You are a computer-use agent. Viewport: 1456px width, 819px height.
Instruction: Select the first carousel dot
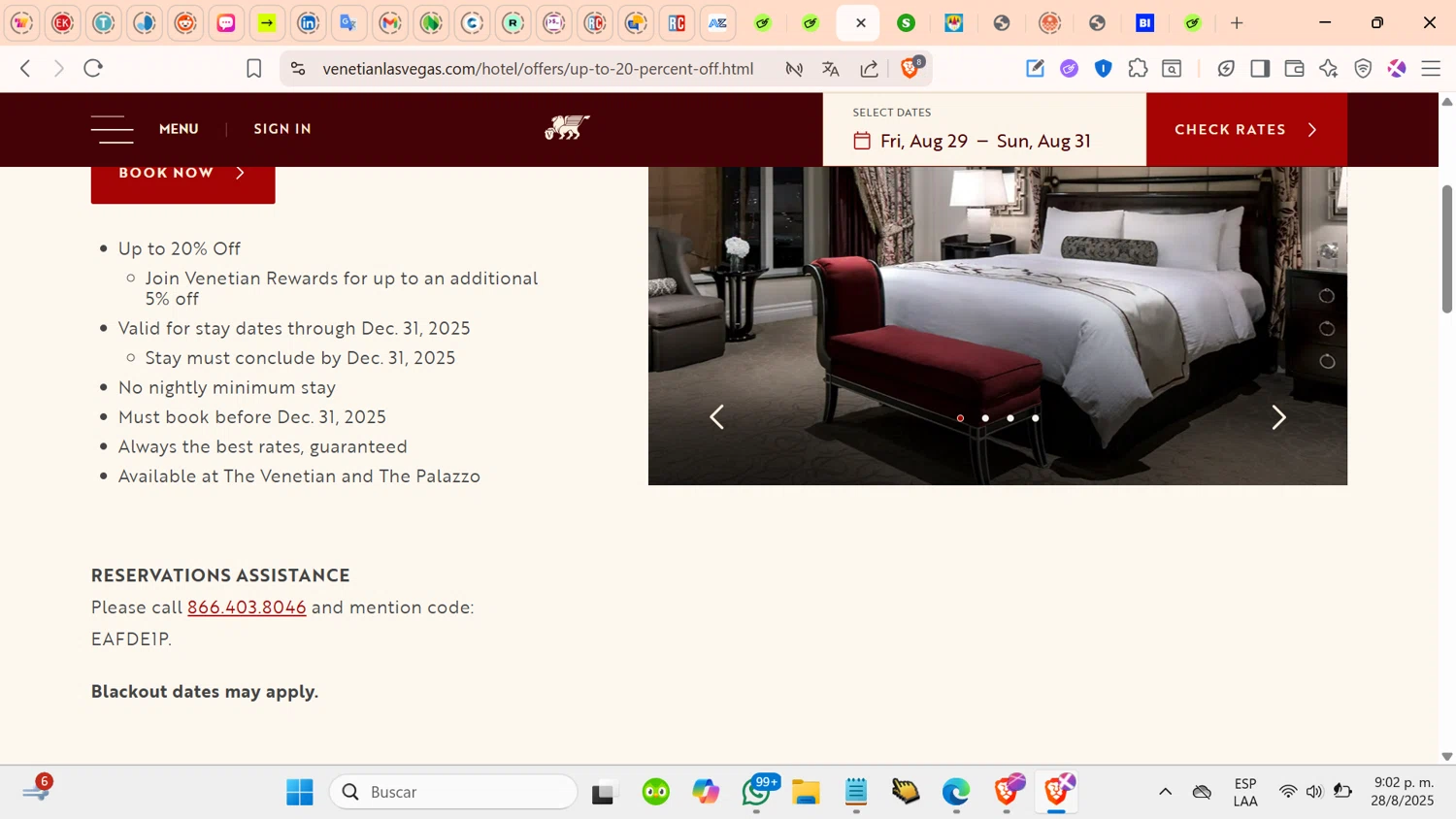[x=960, y=418]
